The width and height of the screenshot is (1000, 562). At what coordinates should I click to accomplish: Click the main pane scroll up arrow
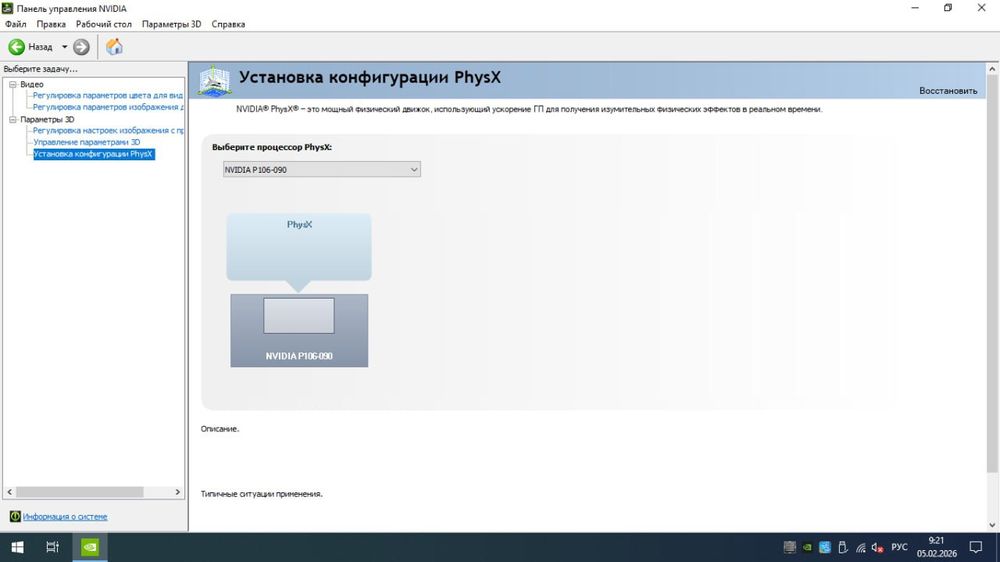(992, 68)
